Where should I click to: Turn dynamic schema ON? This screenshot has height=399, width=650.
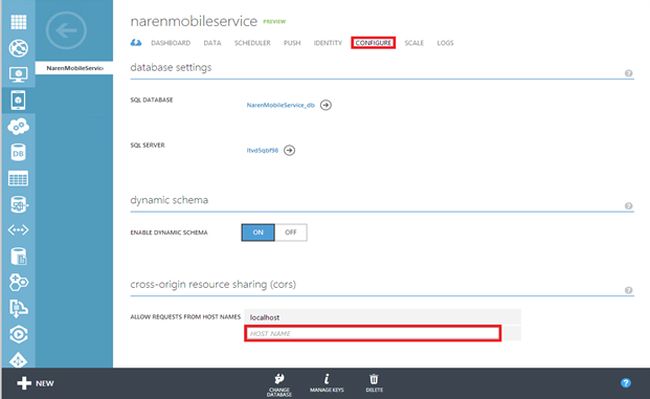click(258, 232)
